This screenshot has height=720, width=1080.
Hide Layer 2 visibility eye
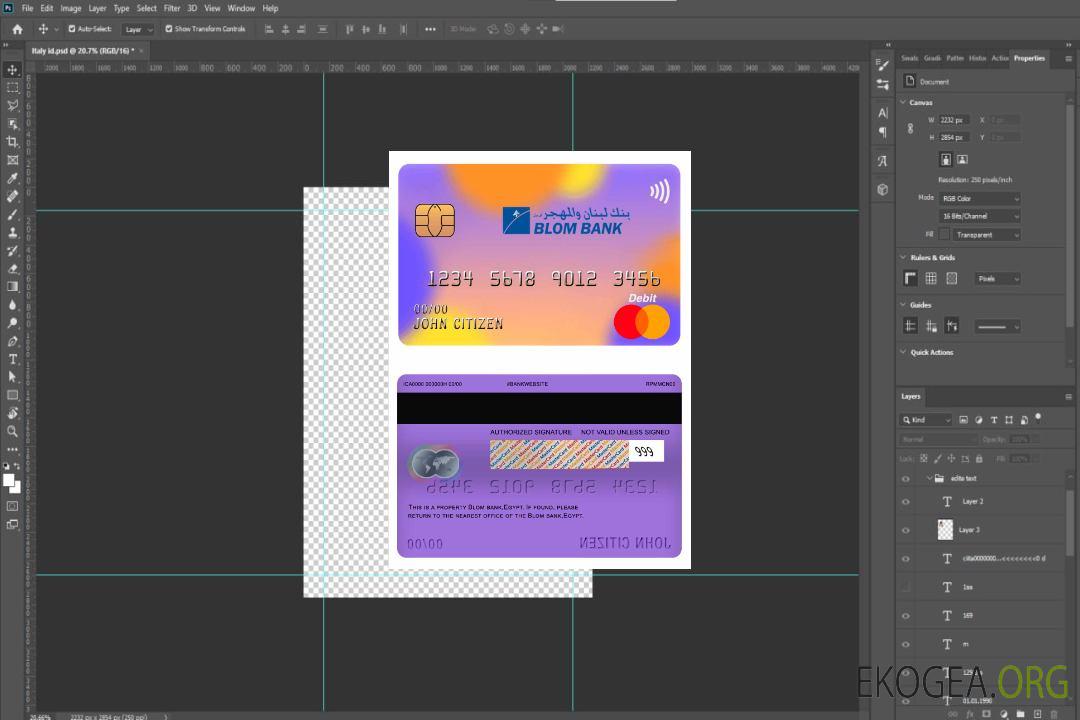(x=906, y=502)
